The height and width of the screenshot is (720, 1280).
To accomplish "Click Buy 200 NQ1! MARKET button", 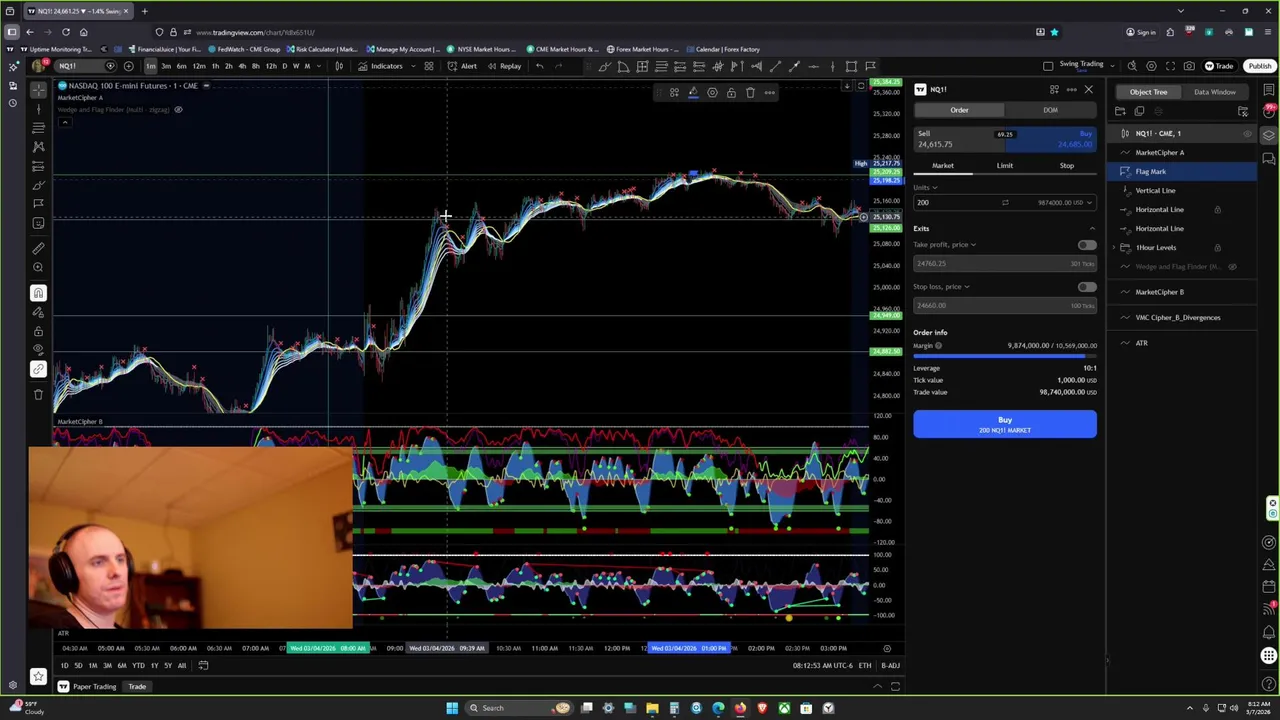I will point(1004,425).
